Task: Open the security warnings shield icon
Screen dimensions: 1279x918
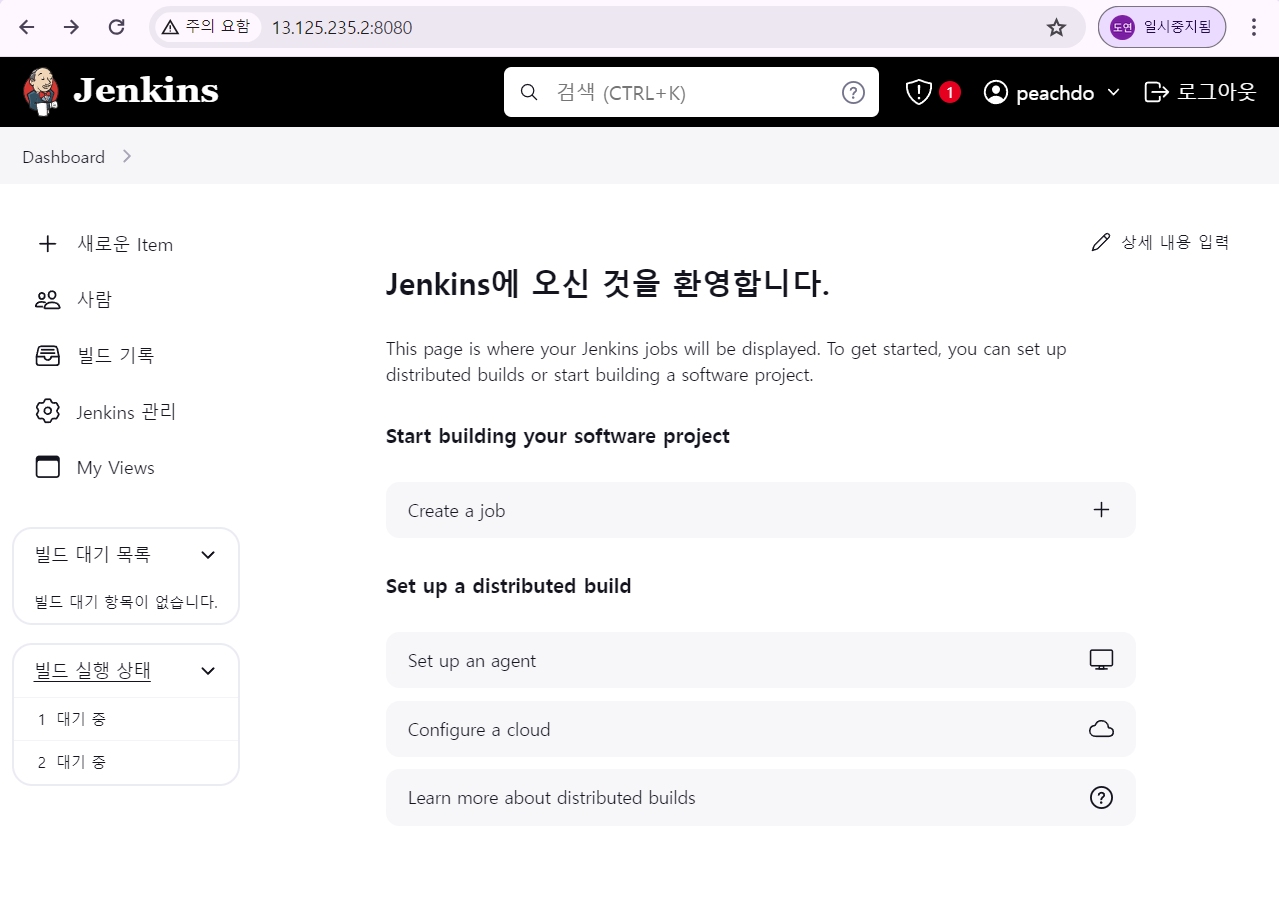Action: (x=918, y=92)
